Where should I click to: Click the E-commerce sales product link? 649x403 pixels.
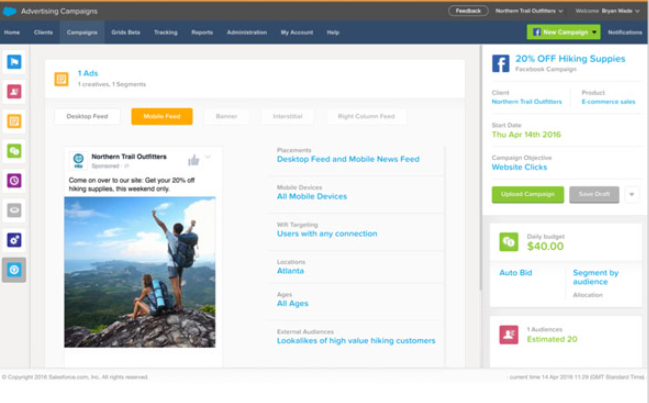tap(608, 102)
